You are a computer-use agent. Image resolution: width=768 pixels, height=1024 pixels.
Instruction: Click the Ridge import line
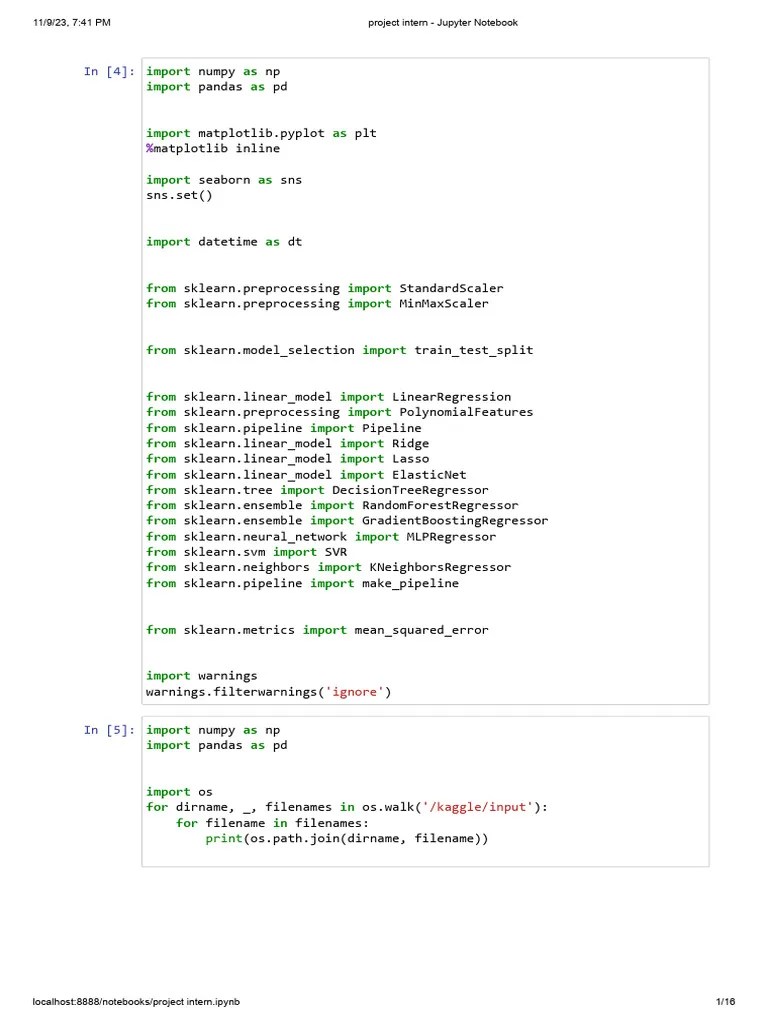287,443
